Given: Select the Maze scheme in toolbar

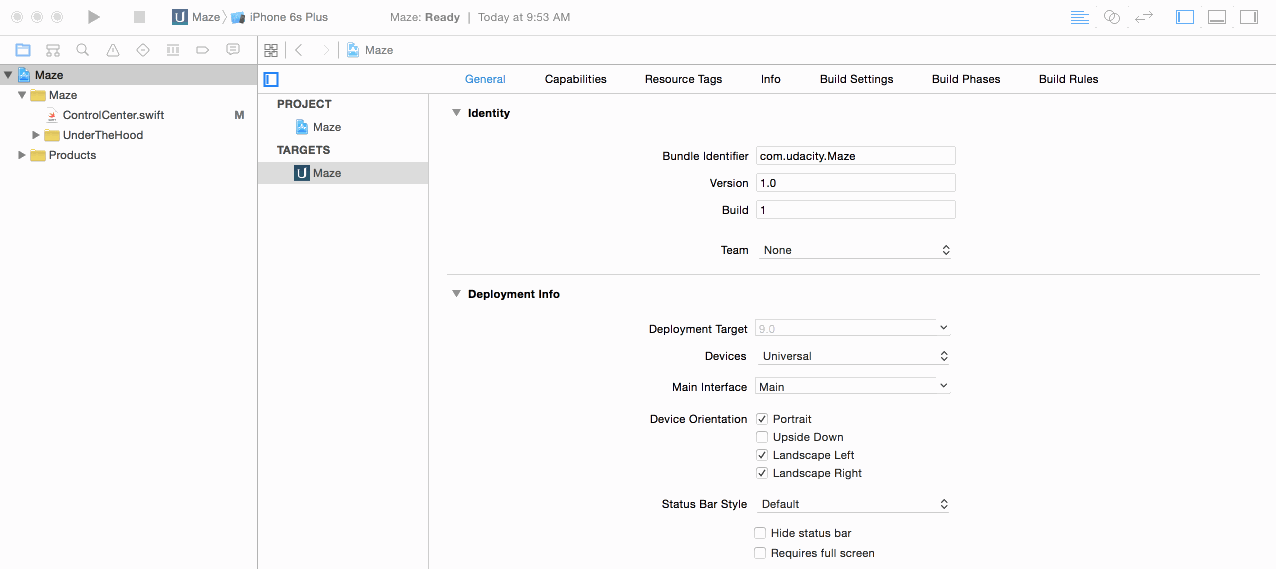Looking at the screenshot, I should point(196,17).
